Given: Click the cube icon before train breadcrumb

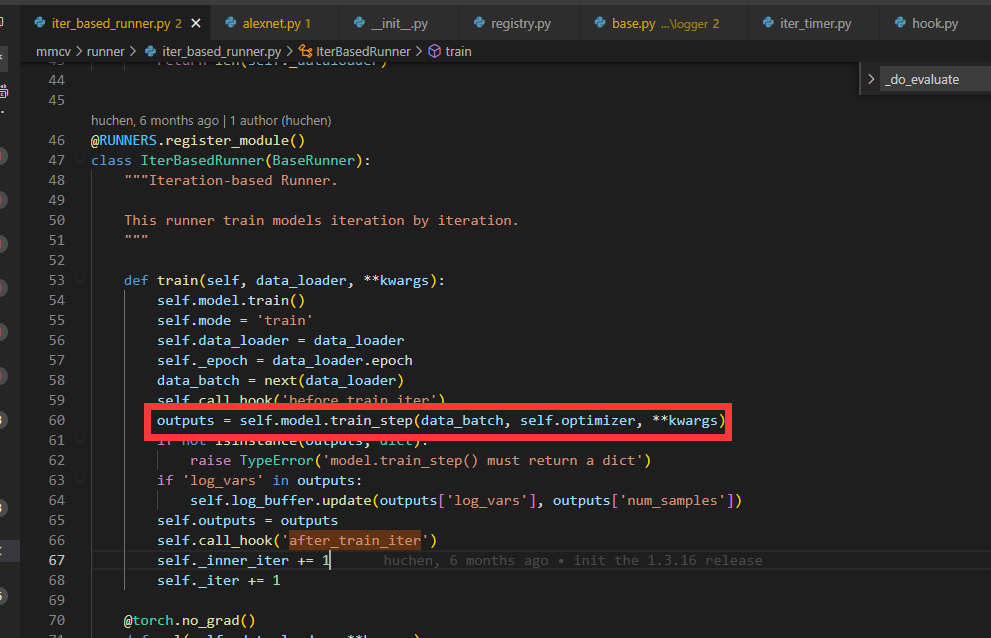Looking at the screenshot, I should tap(434, 51).
